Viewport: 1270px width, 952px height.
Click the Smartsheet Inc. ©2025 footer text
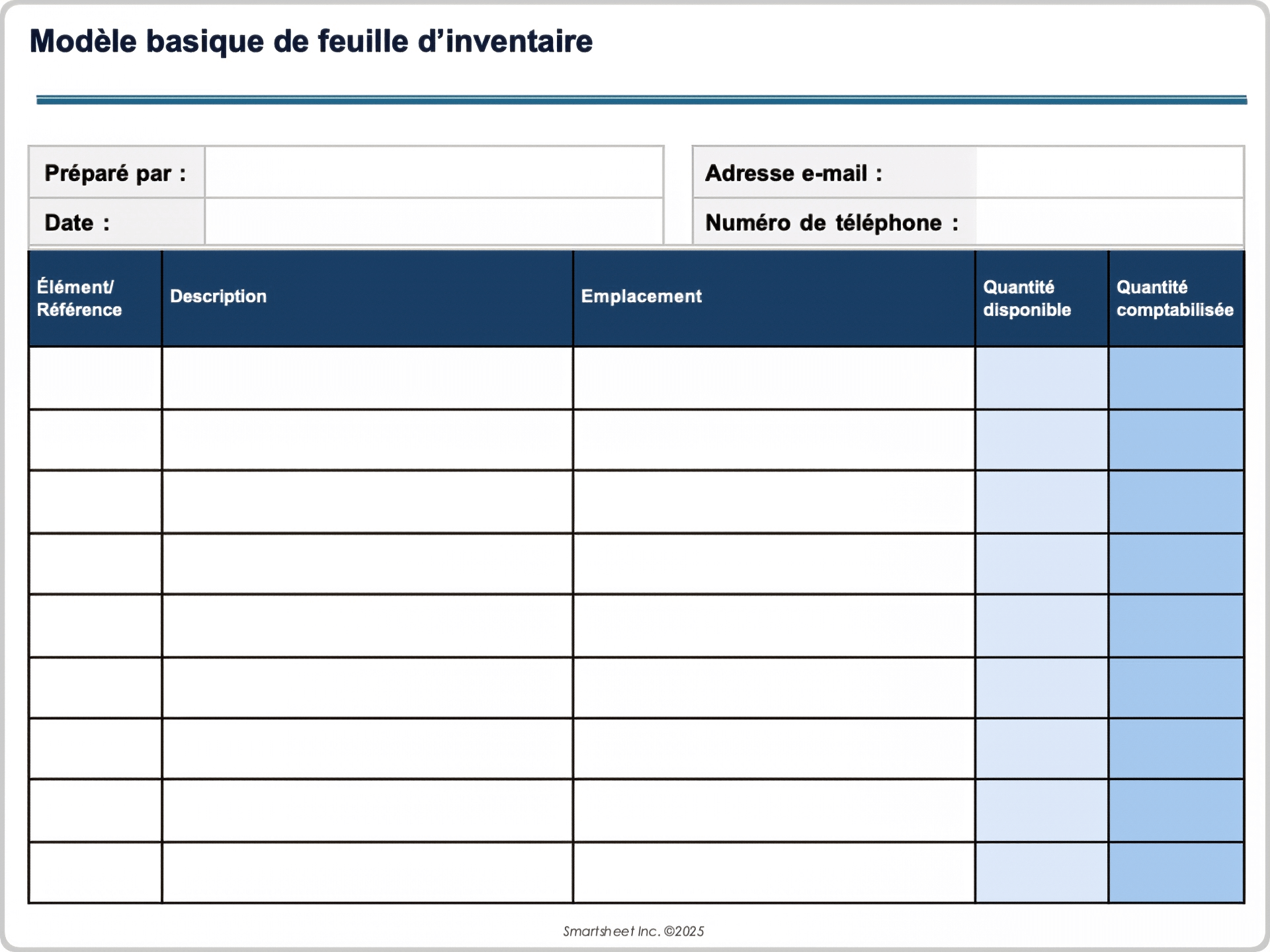click(x=633, y=931)
